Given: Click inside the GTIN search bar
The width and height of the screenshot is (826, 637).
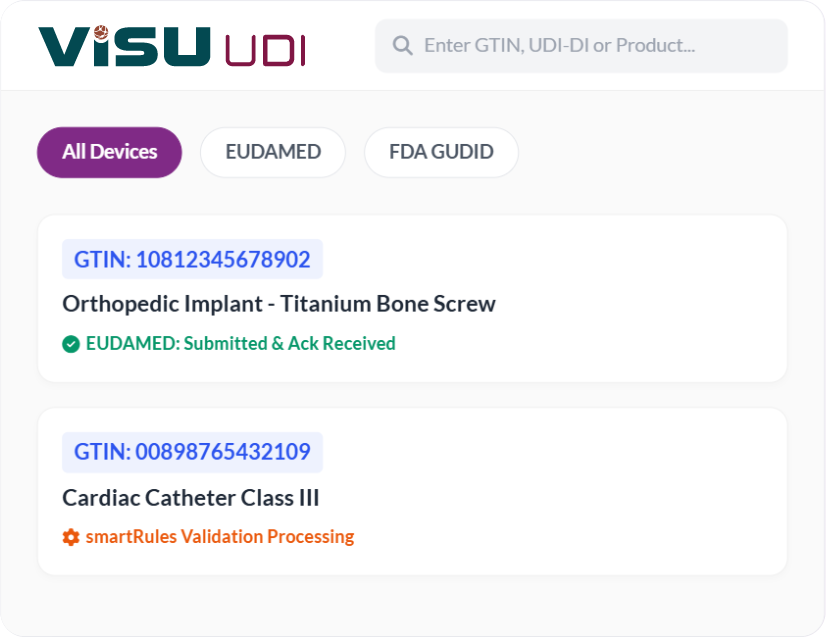Looking at the screenshot, I should 580,45.
